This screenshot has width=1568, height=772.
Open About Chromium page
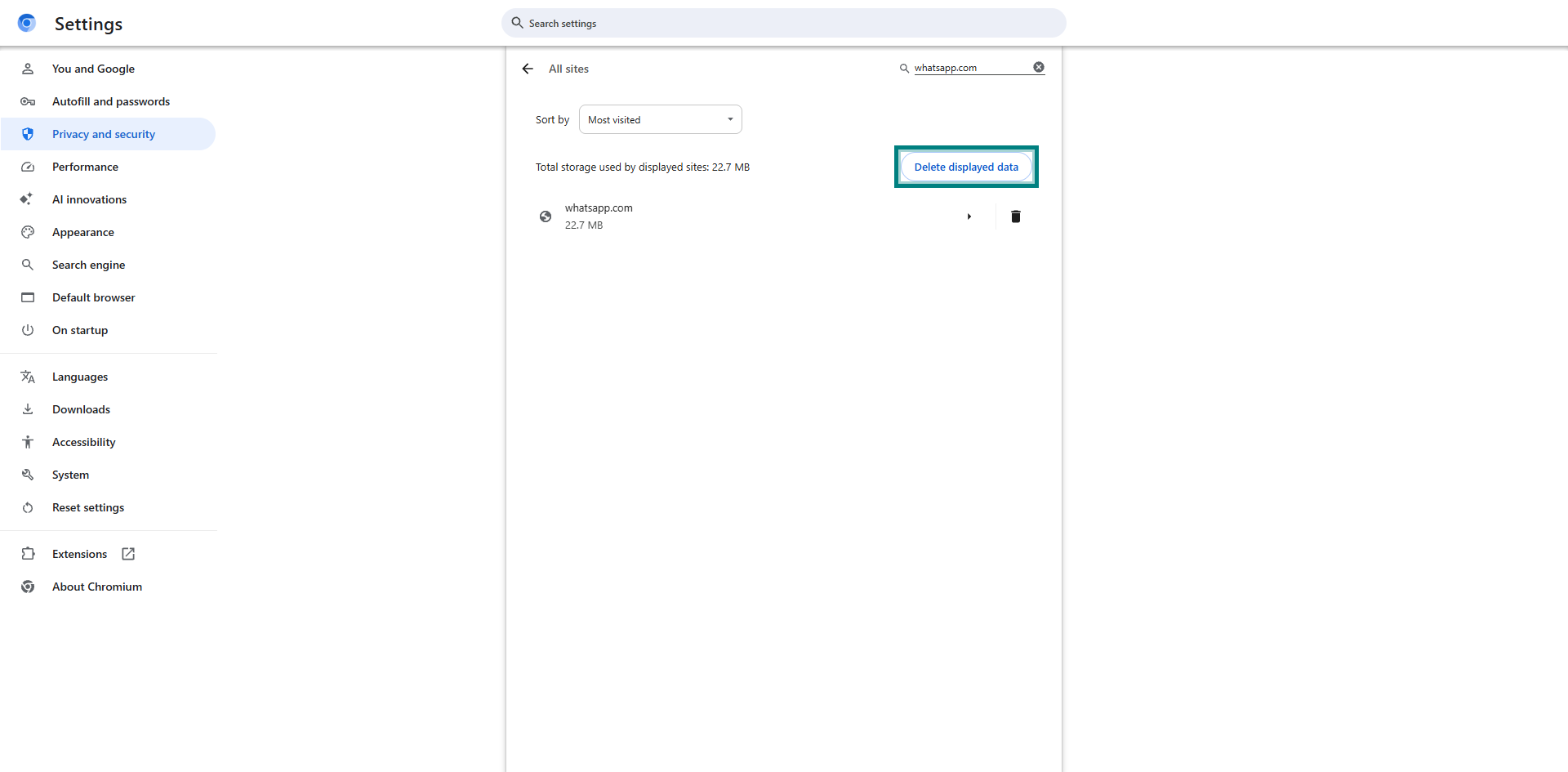coord(108,587)
